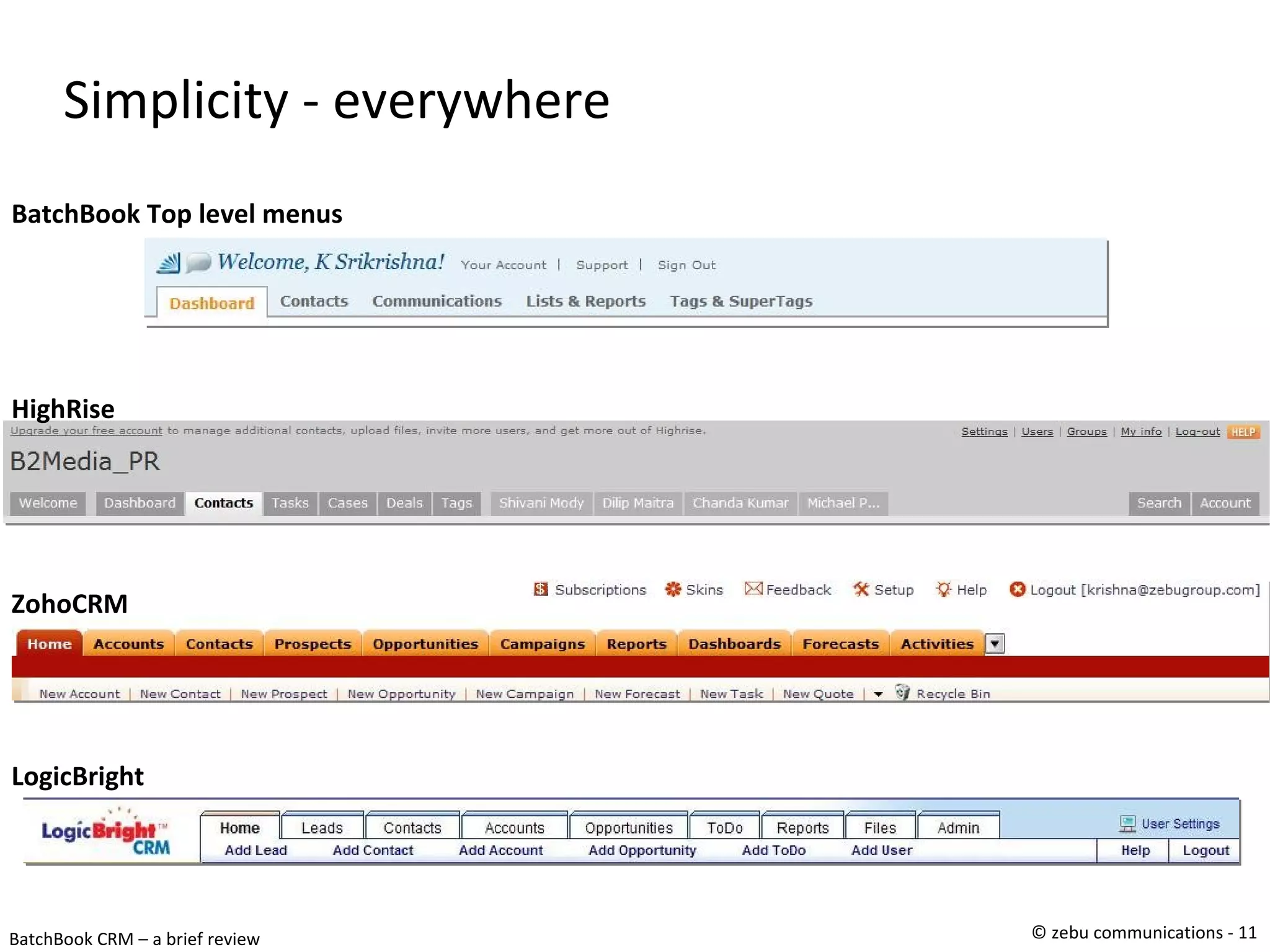Select Zoho Home tab

click(x=49, y=644)
